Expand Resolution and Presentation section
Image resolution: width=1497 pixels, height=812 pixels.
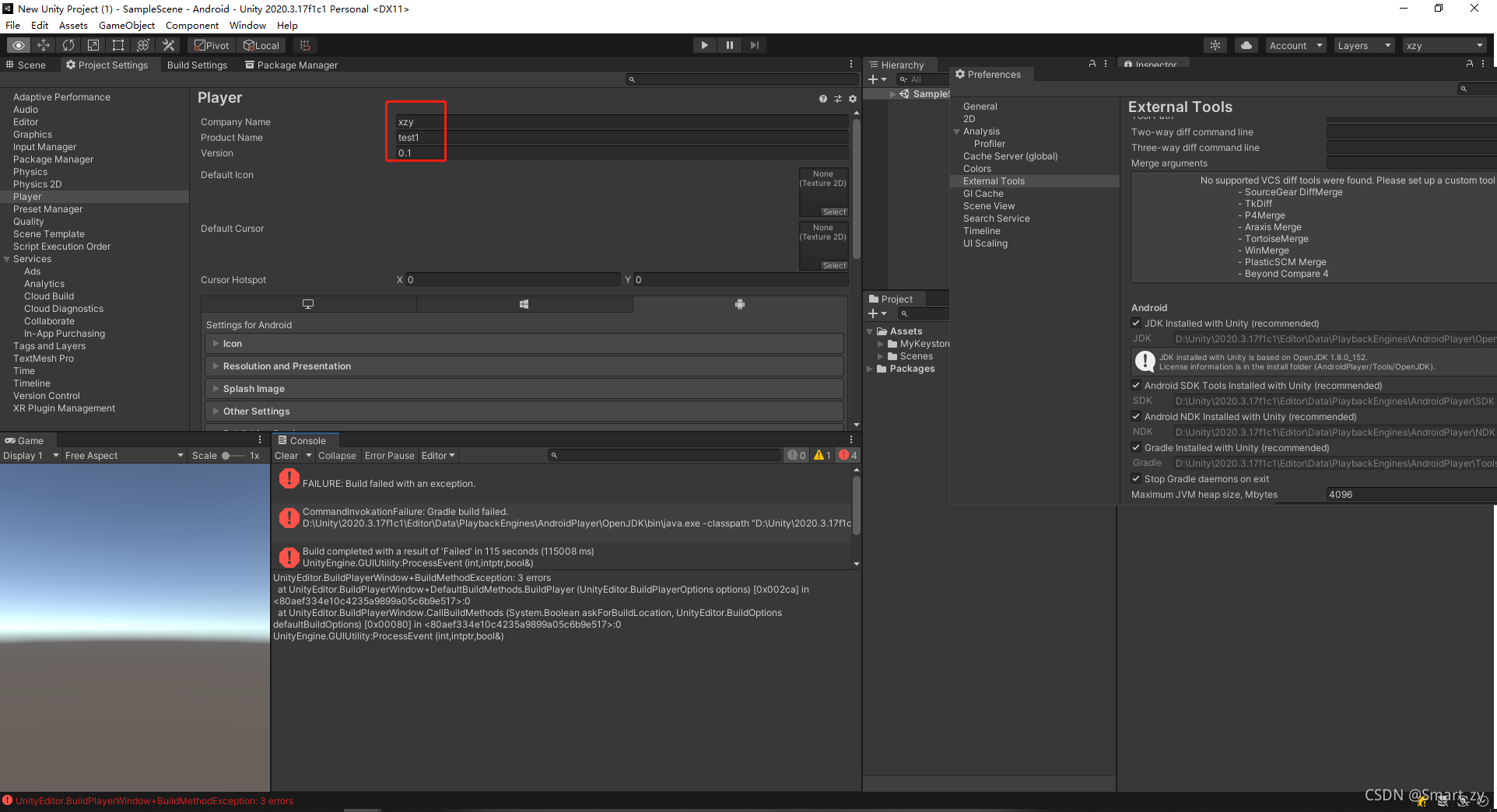[524, 366]
